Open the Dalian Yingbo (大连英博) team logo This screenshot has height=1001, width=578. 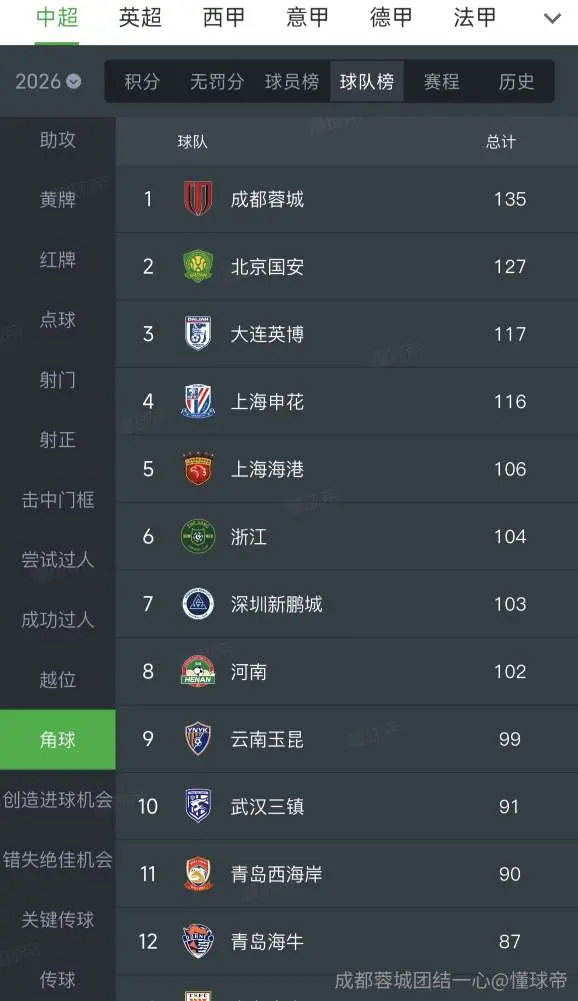(x=198, y=333)
